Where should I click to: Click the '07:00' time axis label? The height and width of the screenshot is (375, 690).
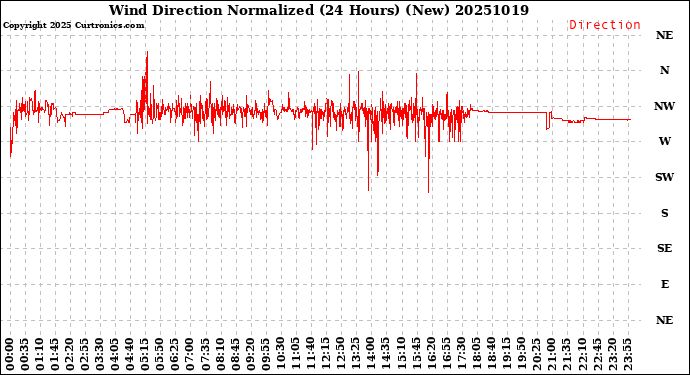190,355
